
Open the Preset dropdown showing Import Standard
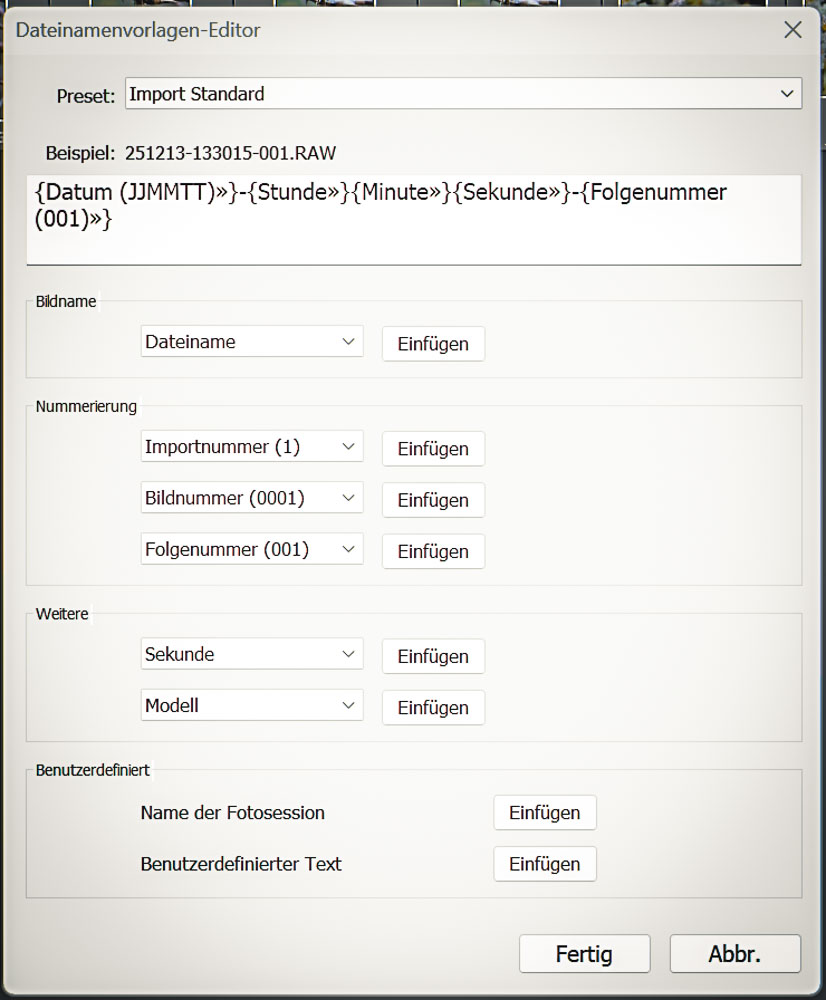coord(463,93)
